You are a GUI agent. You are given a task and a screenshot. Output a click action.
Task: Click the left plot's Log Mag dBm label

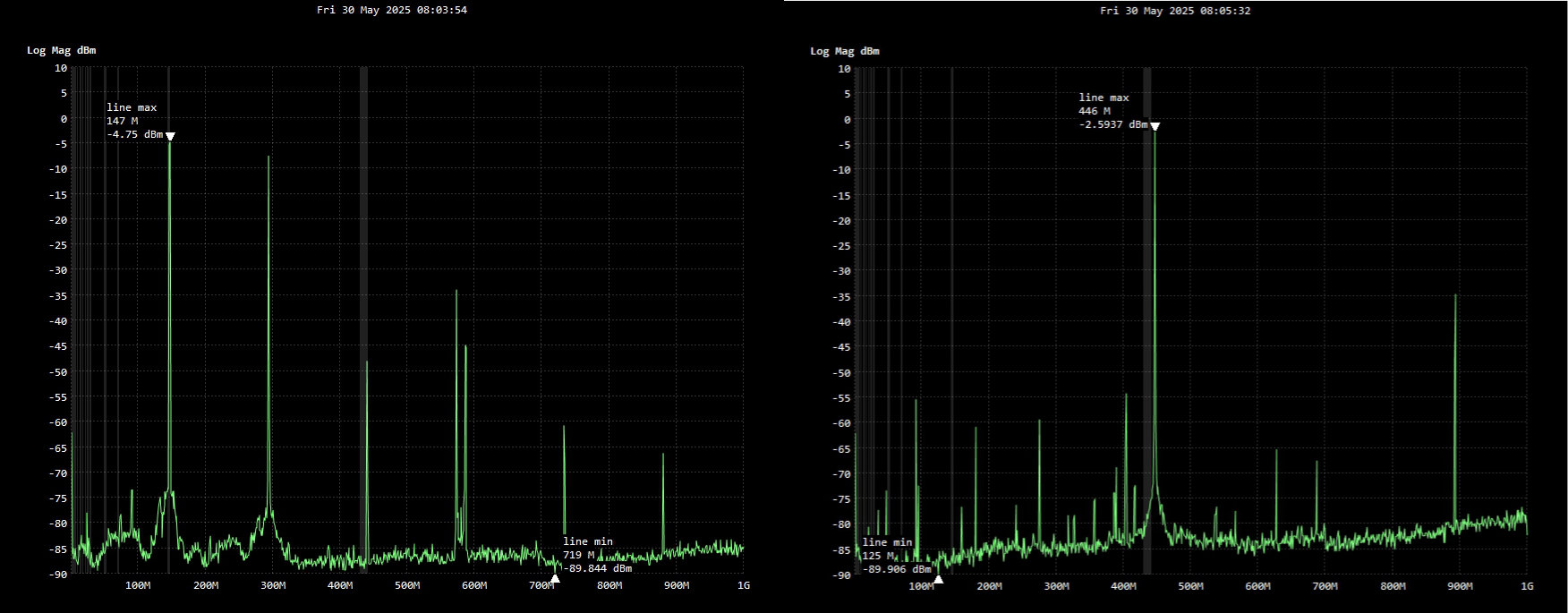point(61,51)
